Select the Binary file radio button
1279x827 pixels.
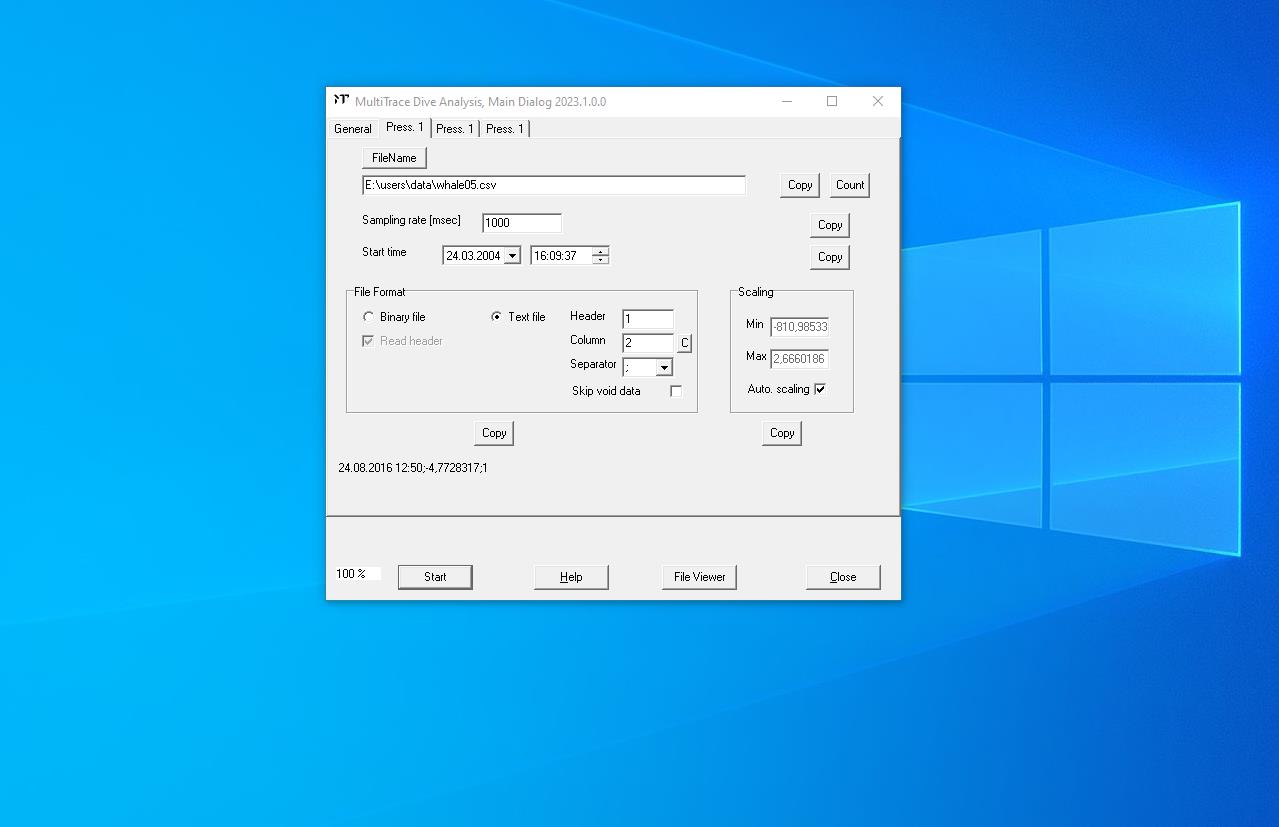coord(369,317)
